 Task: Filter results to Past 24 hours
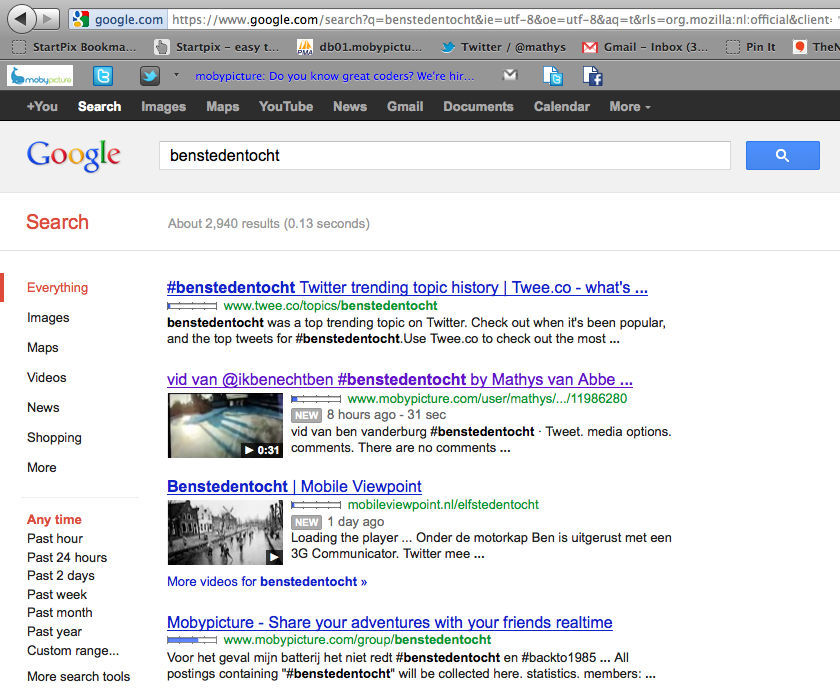(67, 557)
